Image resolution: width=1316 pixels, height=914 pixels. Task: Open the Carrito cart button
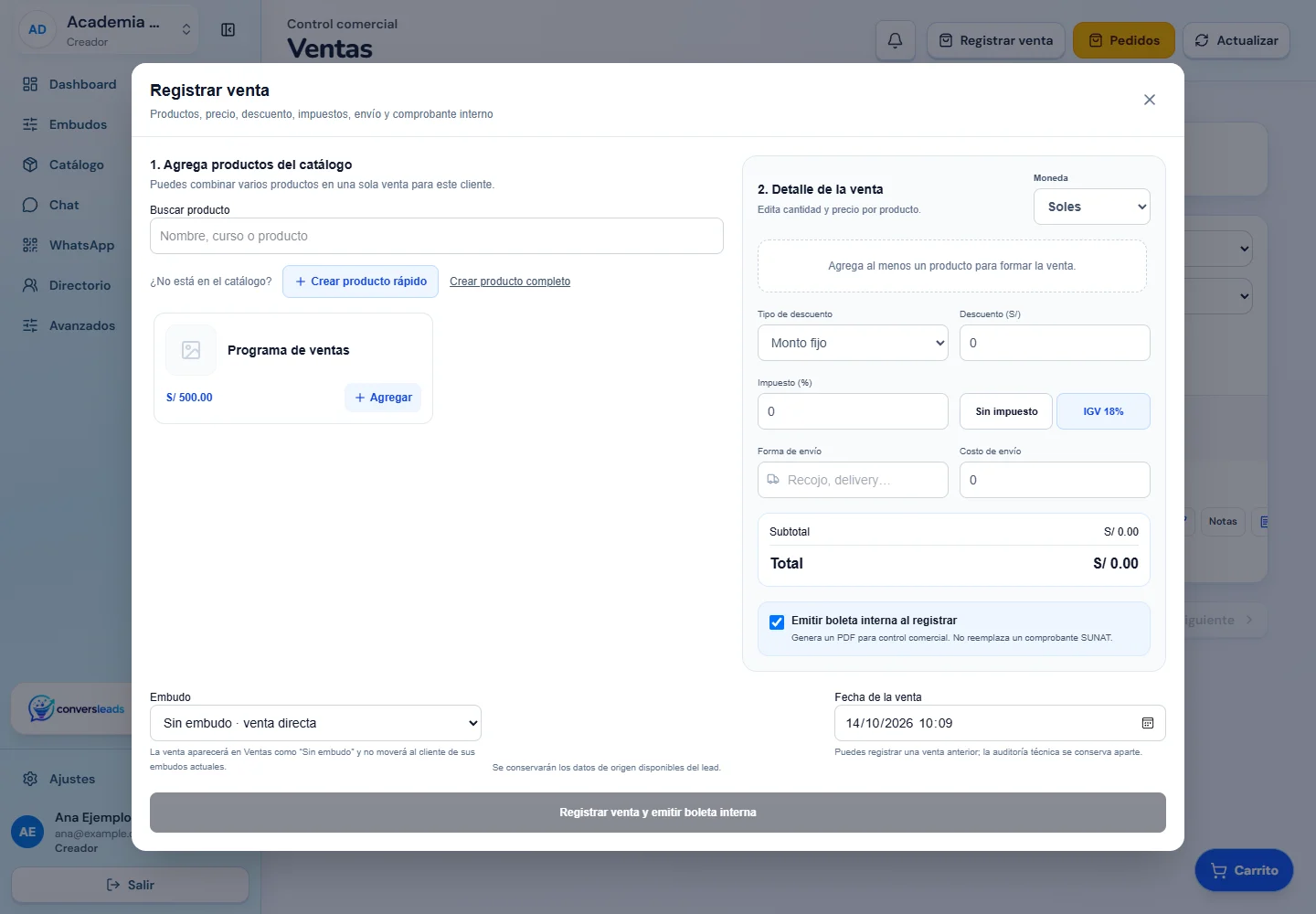[x=1244, y=870]
